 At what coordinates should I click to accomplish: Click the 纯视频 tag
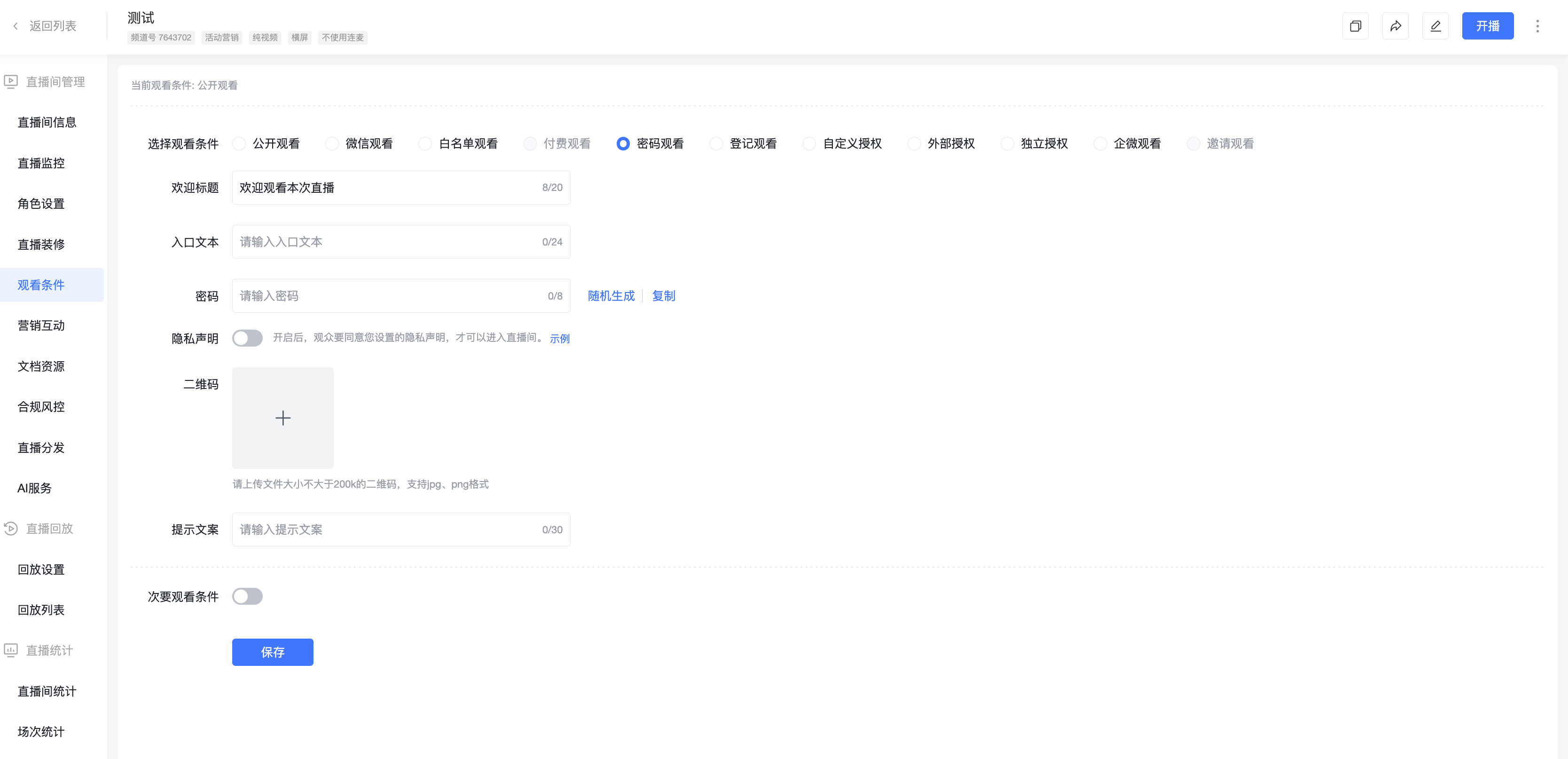pyautogui.click(x=265, y=38)
